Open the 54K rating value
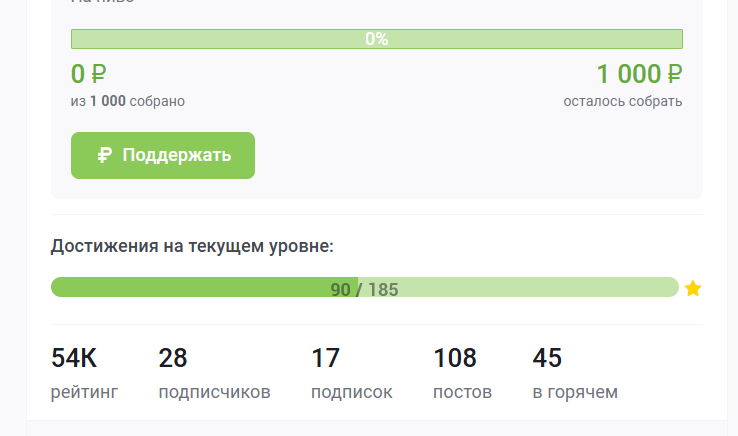738x436 pixels. tap(74, 358)
